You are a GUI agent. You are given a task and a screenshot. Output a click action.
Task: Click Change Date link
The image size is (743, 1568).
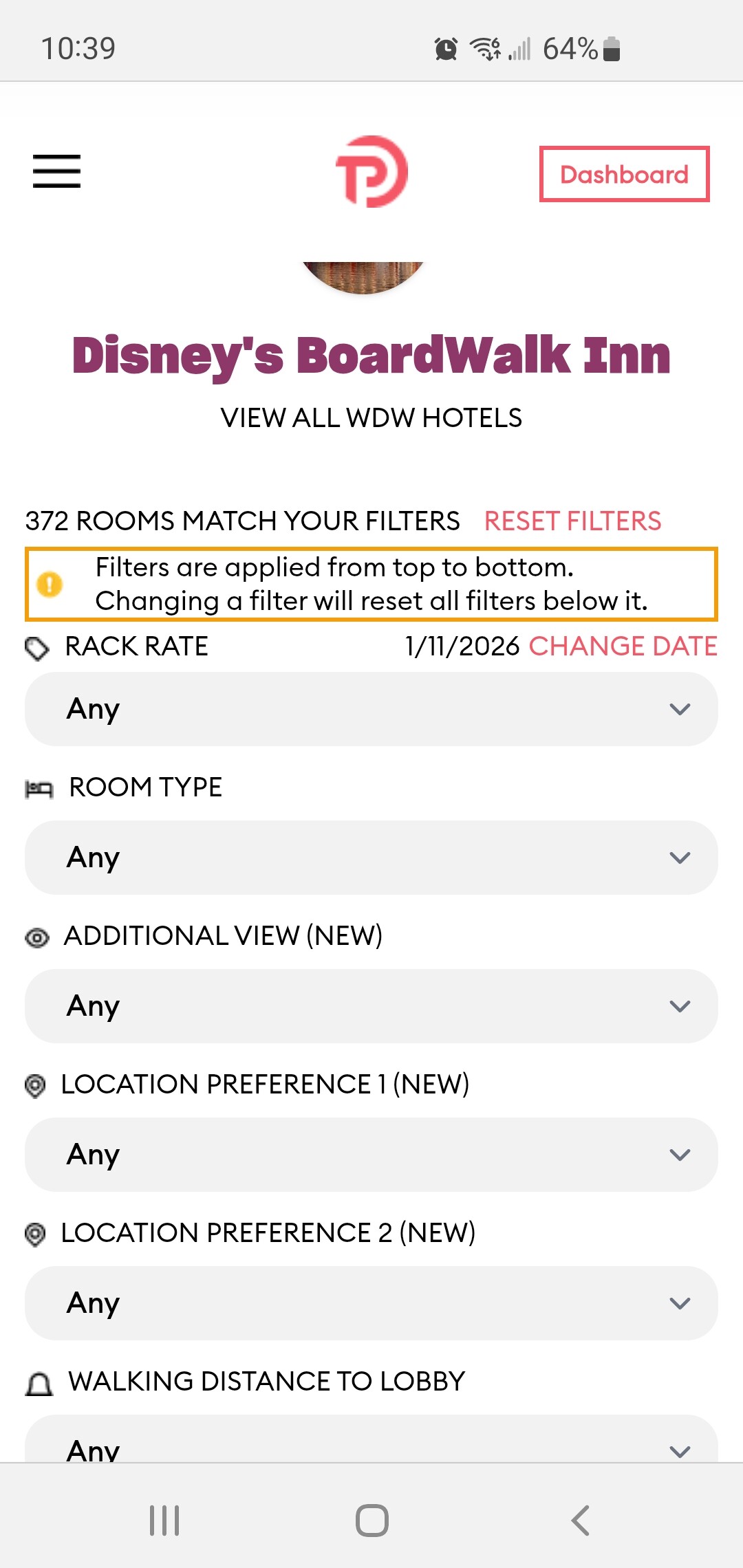pyautogui.click(x=623, y=646)
